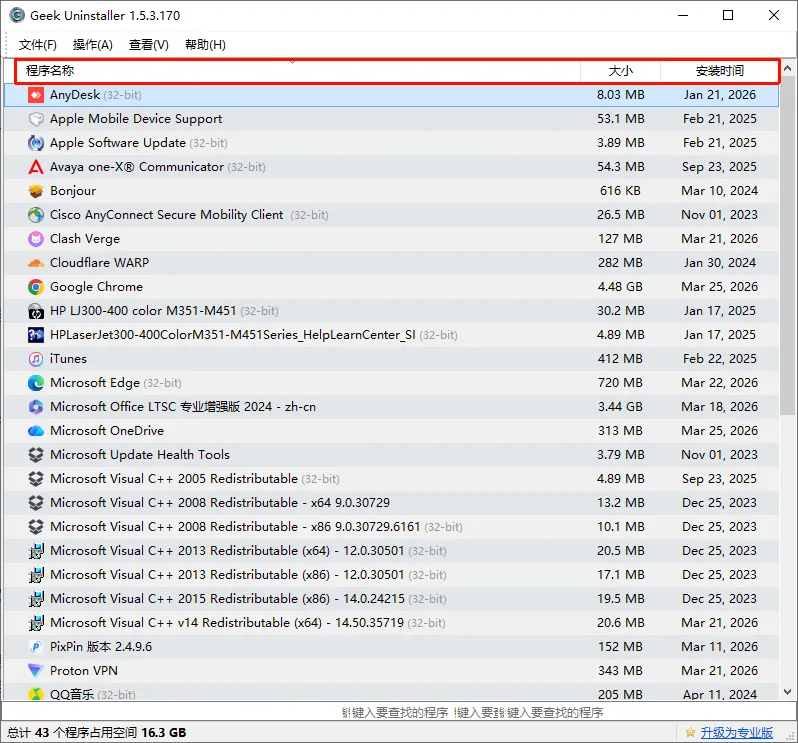Click the Microsoft OneDrive cloud icon

(x=36, y=431)
